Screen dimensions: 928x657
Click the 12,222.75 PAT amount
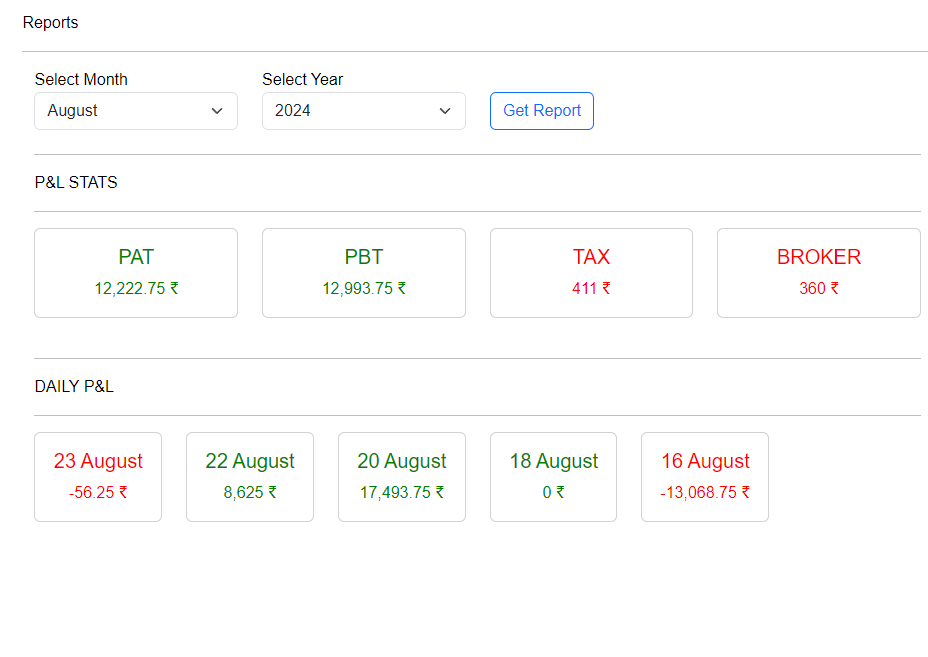[x=135, y=288]
